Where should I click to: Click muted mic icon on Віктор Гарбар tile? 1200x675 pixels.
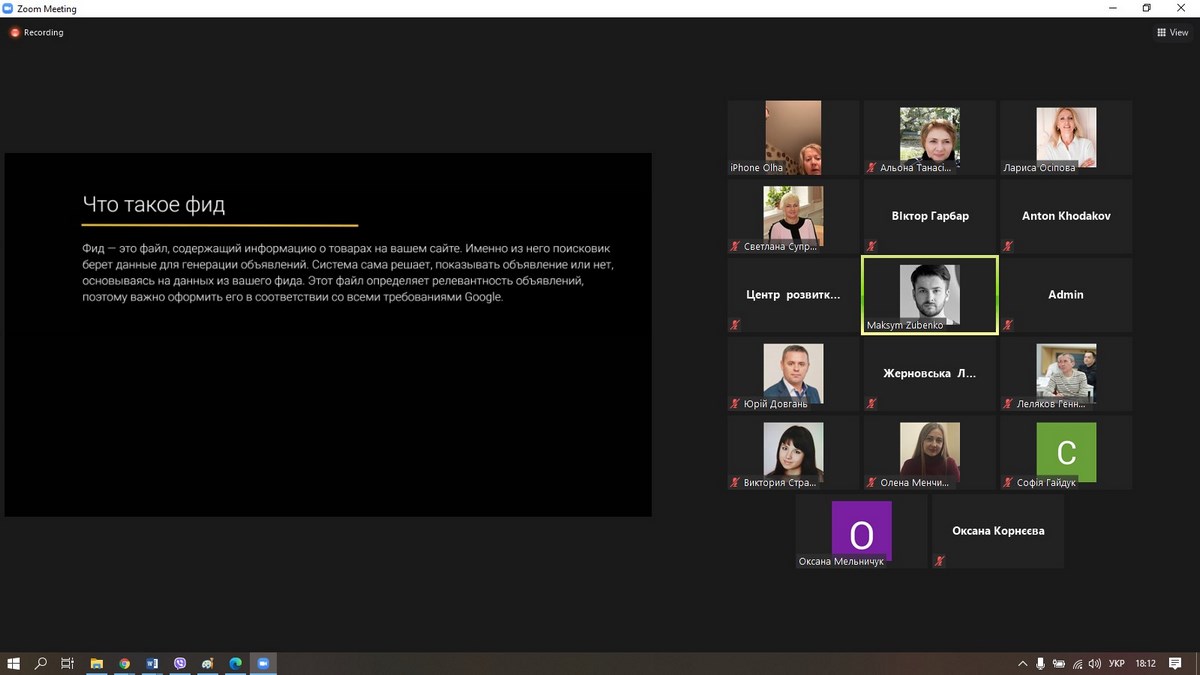[872, 246]
